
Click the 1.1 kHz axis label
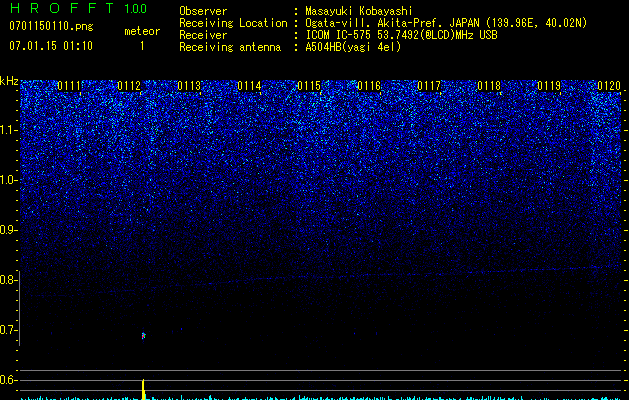(x=7, y=130)
